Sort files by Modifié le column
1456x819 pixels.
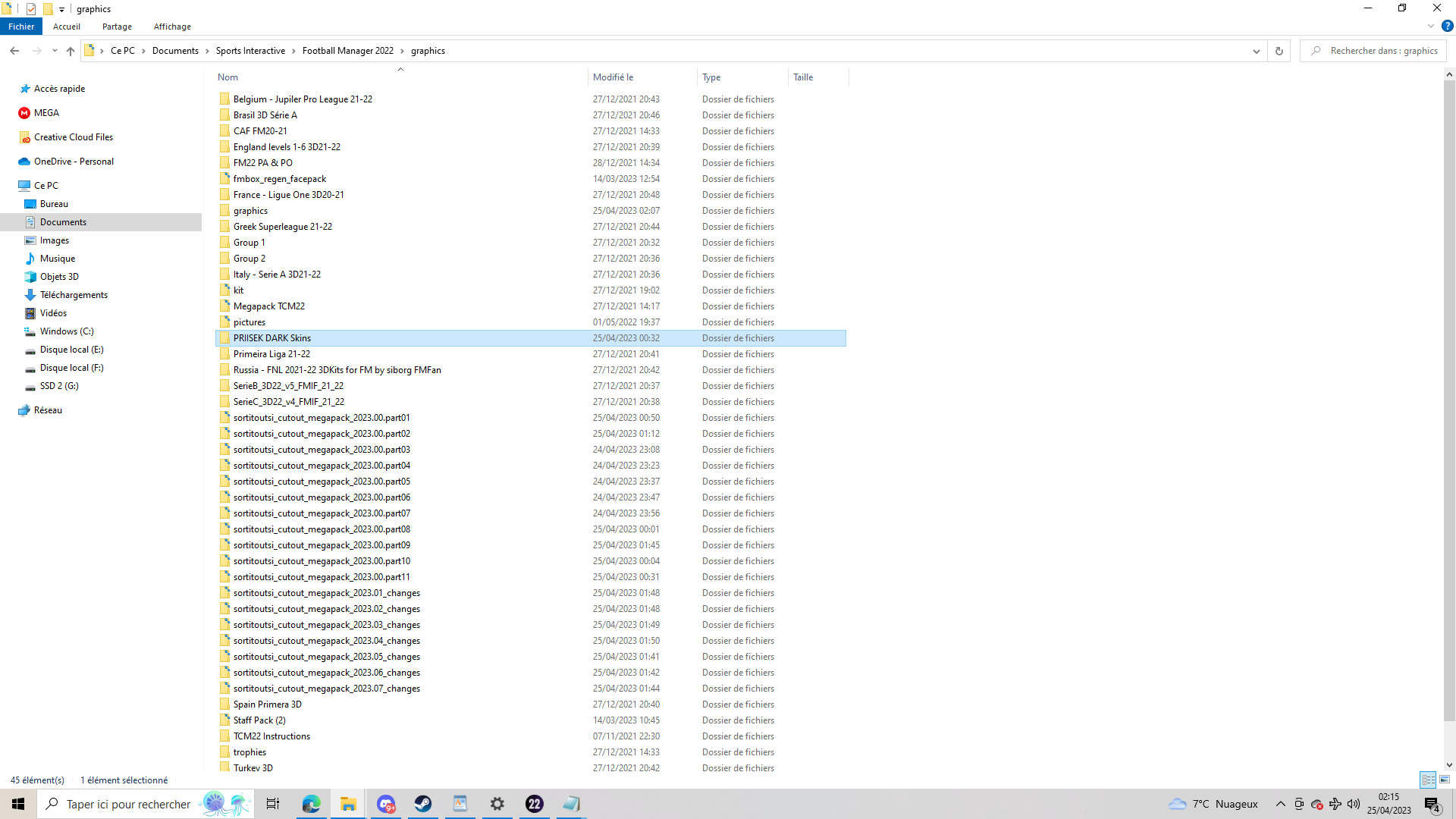point(642,77)
